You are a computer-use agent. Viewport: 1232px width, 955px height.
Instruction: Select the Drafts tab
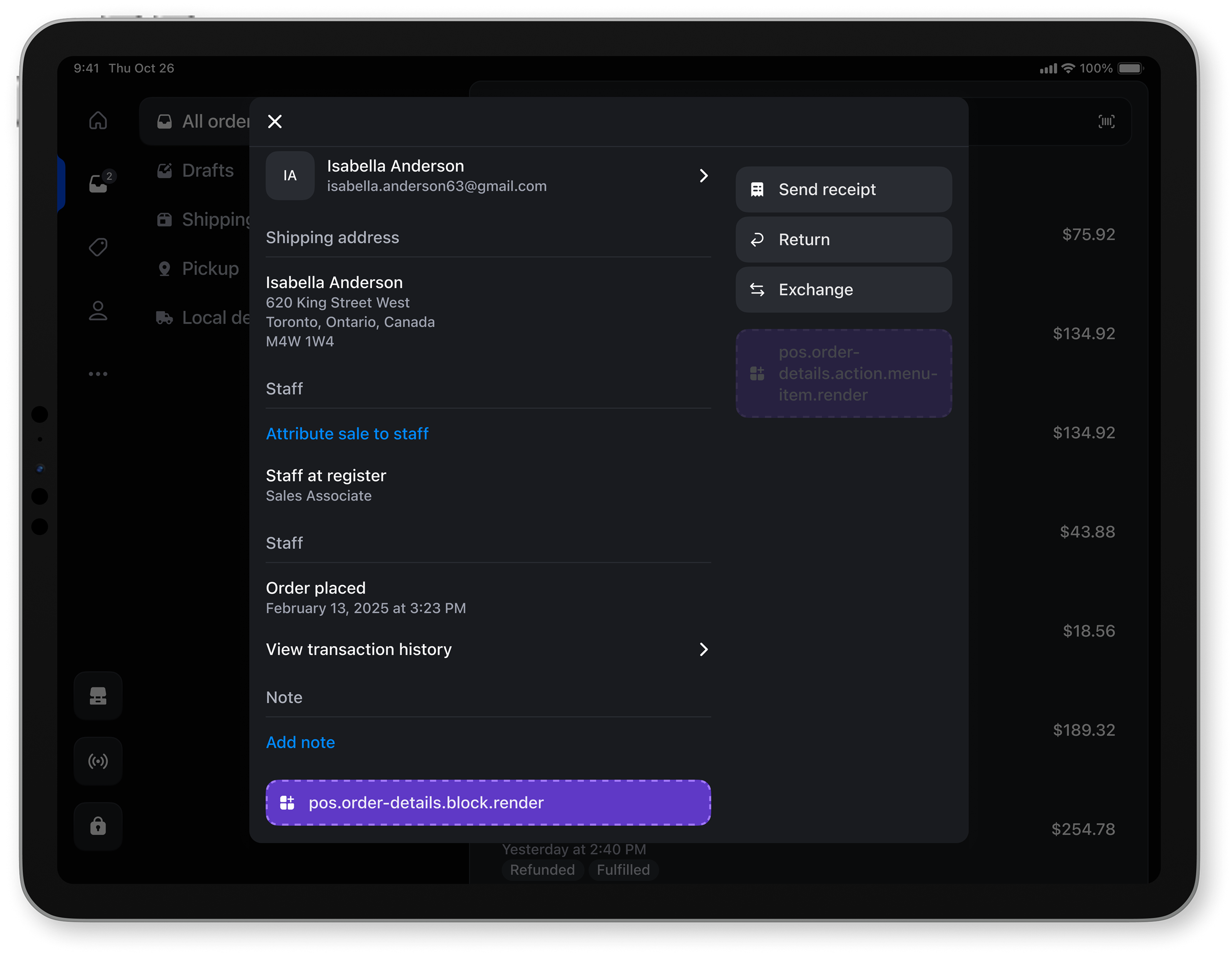coord(195,170)
